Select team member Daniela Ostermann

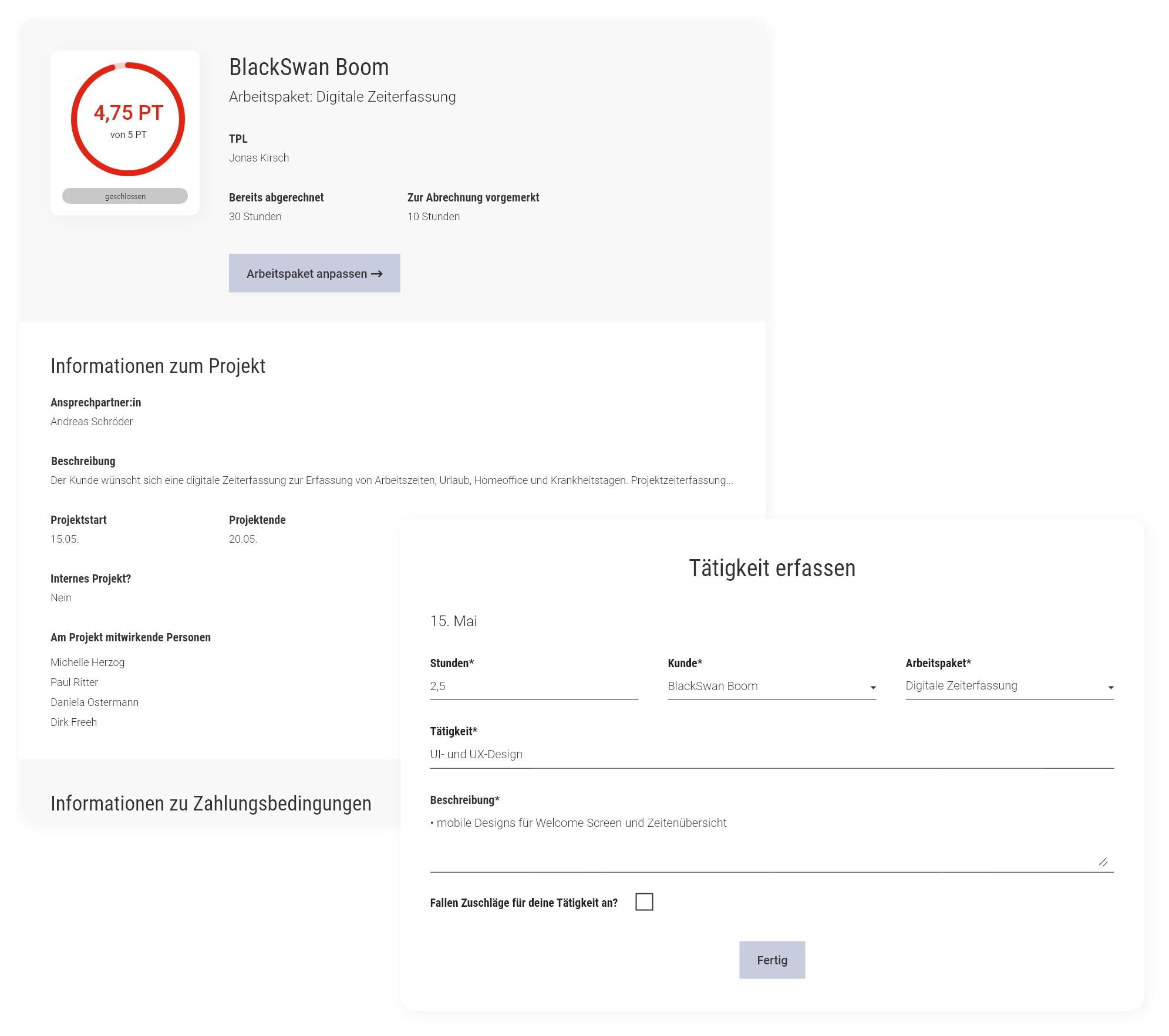point(95,702)
